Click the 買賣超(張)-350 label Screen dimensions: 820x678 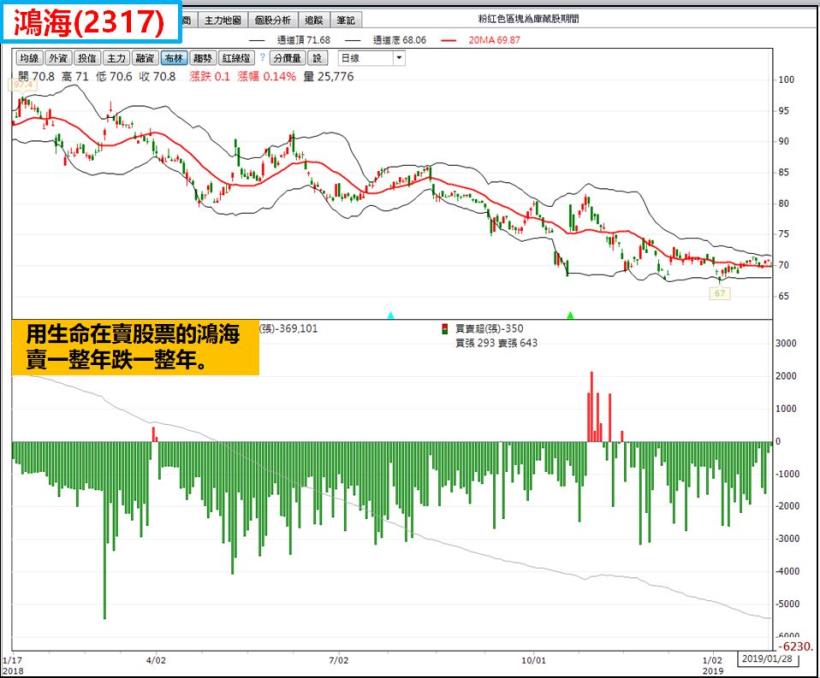click(489, 329)
